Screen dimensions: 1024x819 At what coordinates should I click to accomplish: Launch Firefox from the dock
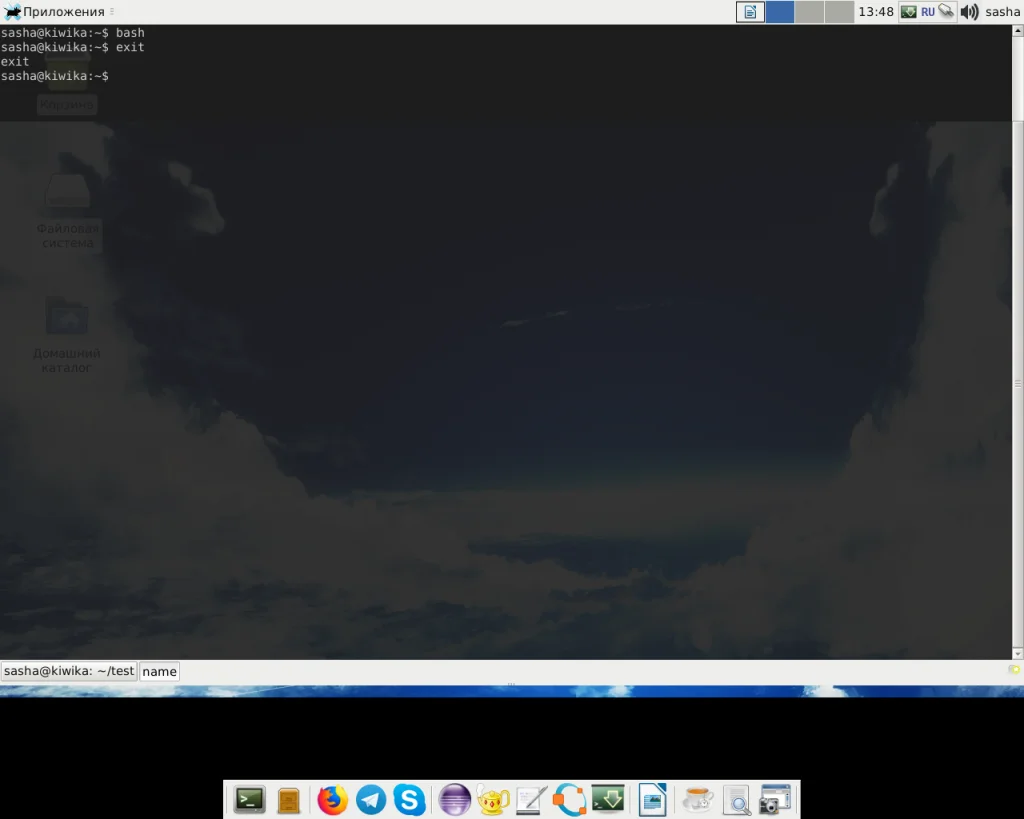(332, 799)
